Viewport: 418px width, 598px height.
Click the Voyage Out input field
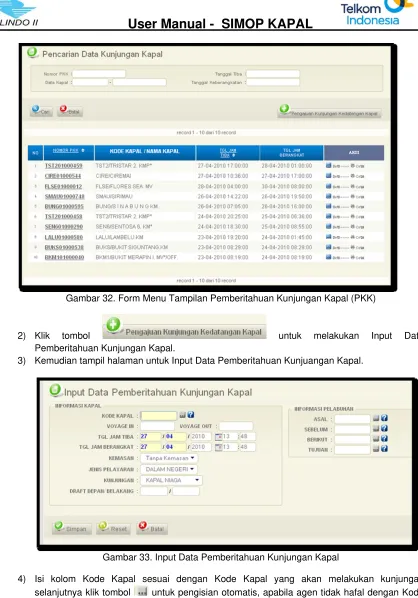(x=236, y=426)
